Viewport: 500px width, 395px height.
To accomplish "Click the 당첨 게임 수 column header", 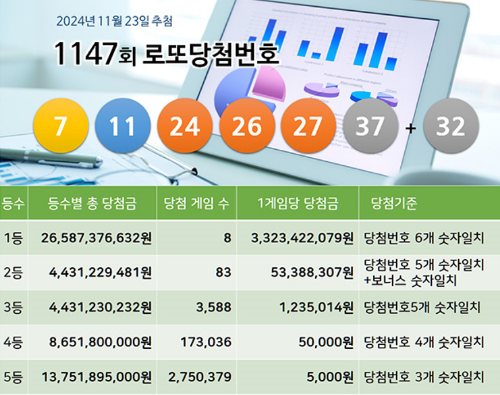I will pyautogui.click(x=196, y=203).
